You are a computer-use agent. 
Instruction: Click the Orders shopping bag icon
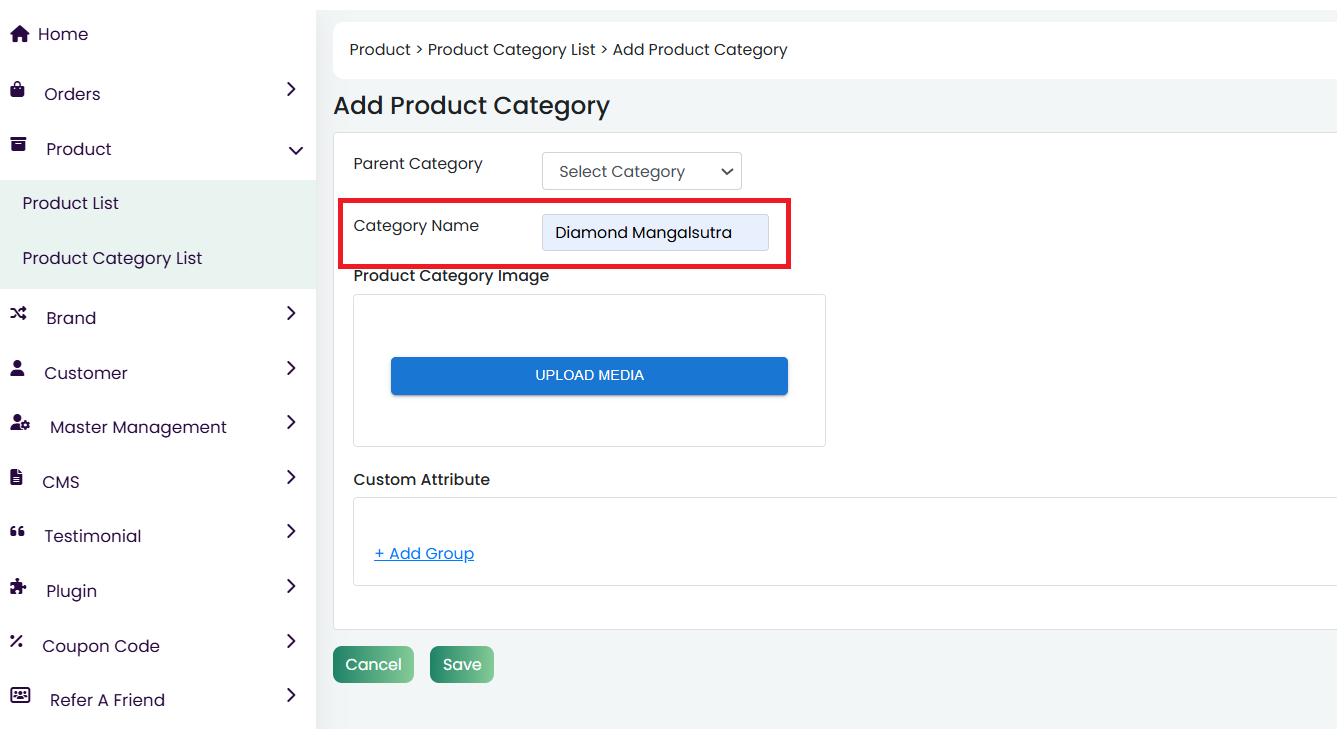click(17, 90)
